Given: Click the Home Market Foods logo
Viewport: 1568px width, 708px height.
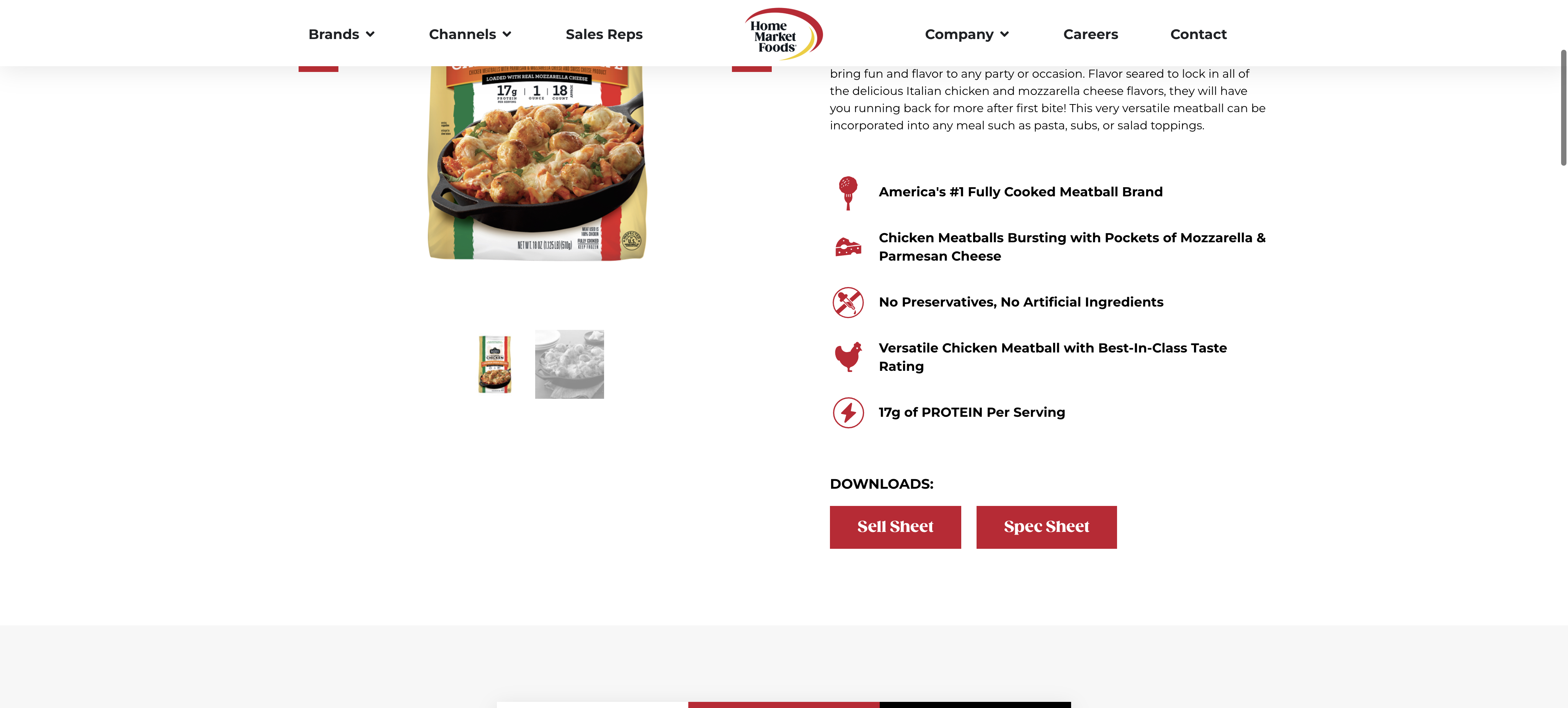Looking at the screenshot, I should click(783, 34).
